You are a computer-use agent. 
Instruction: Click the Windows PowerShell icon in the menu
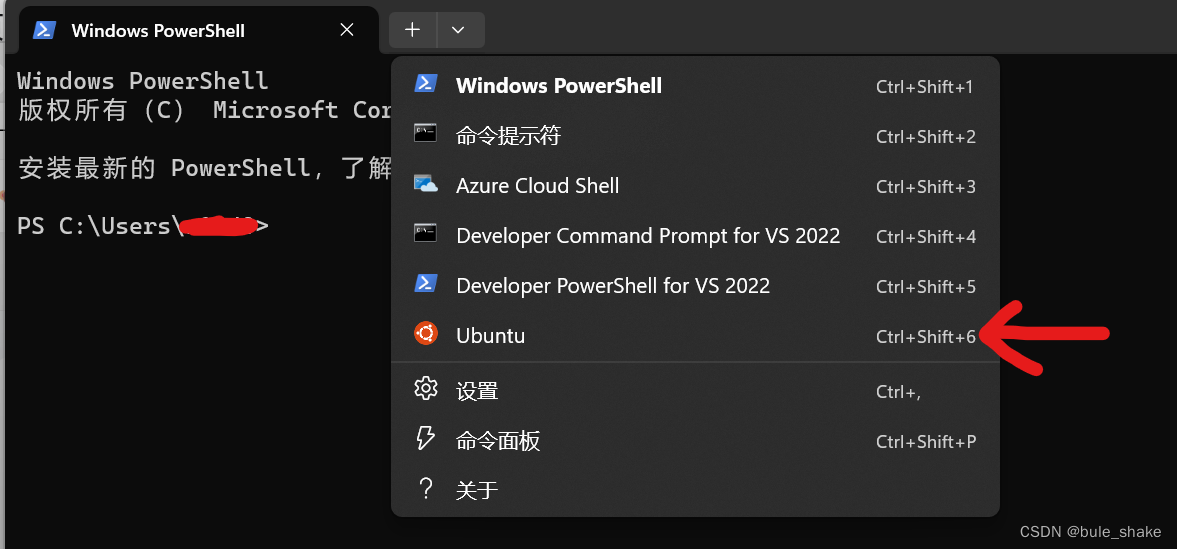click(426, 84)
